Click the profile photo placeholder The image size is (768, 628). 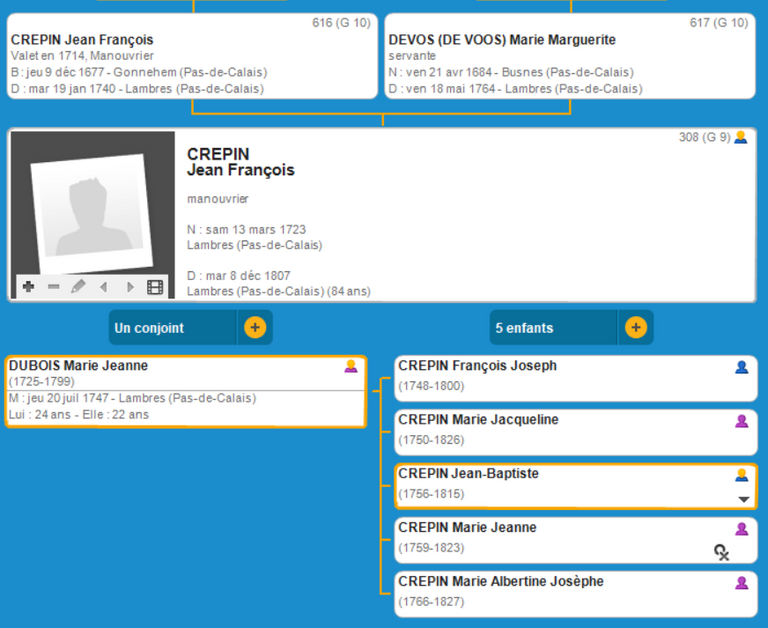pyautogui.click(x=92, y=210)
